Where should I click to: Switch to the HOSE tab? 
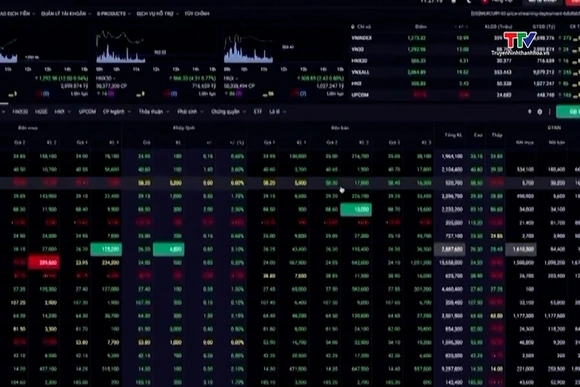click(41, 112)
